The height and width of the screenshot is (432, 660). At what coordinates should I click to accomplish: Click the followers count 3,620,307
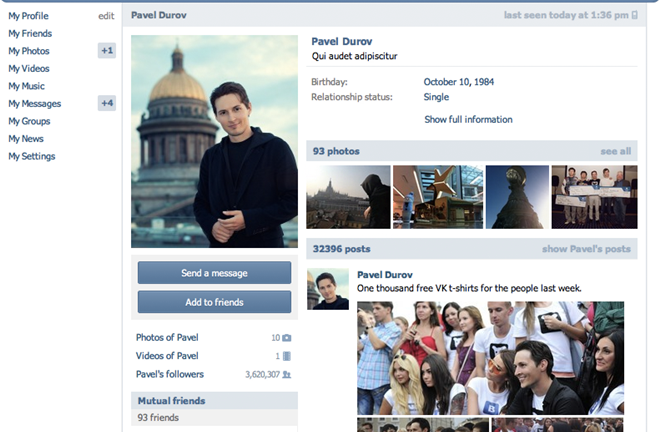[263, 374]
